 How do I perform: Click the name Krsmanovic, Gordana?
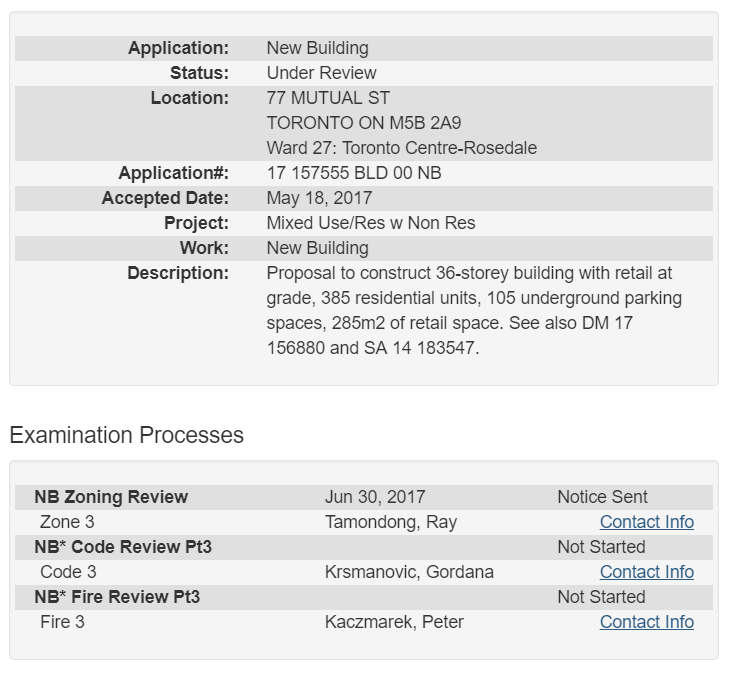(409, 572)
